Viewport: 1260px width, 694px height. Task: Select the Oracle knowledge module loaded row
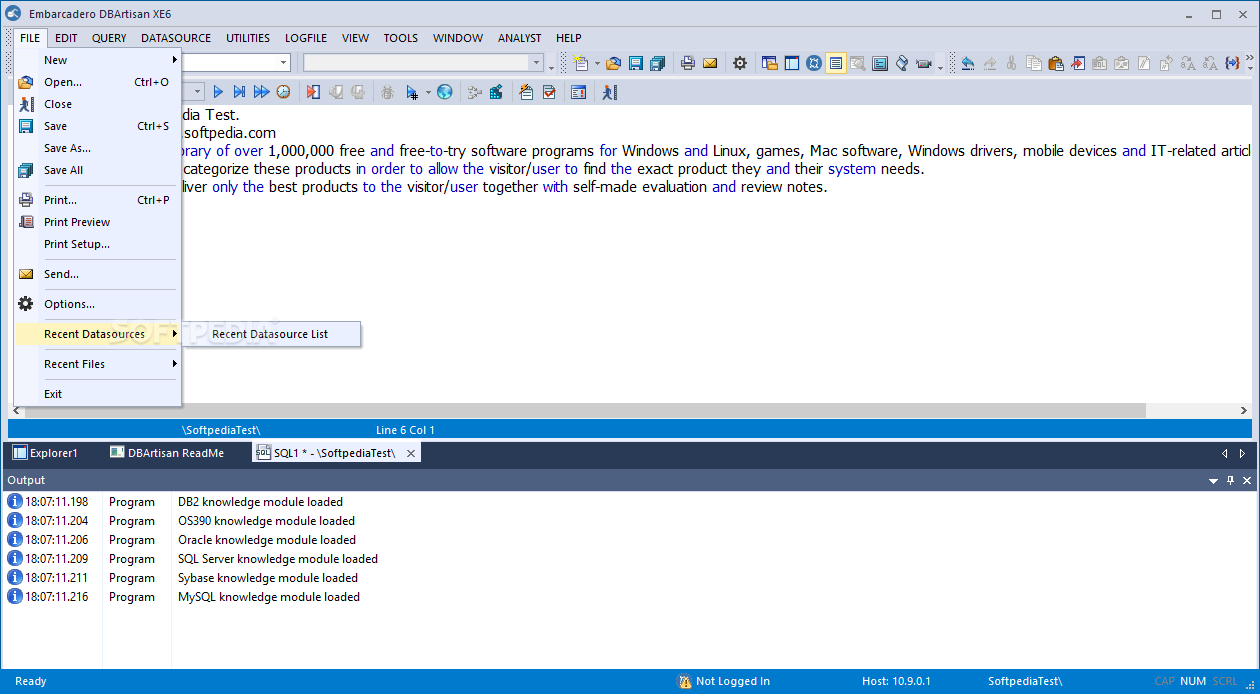point(630,540)
